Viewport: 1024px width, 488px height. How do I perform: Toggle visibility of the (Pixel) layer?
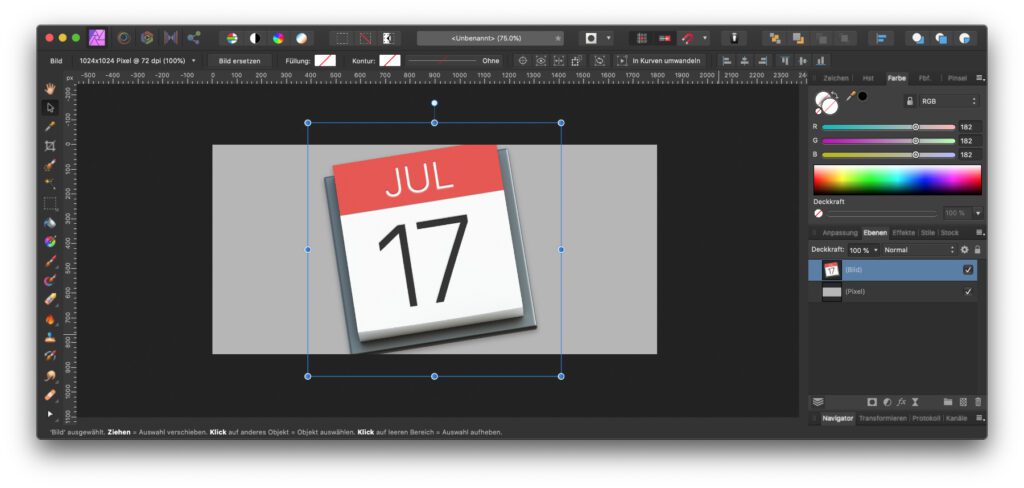pyautogui.click(x=968, y=292)
